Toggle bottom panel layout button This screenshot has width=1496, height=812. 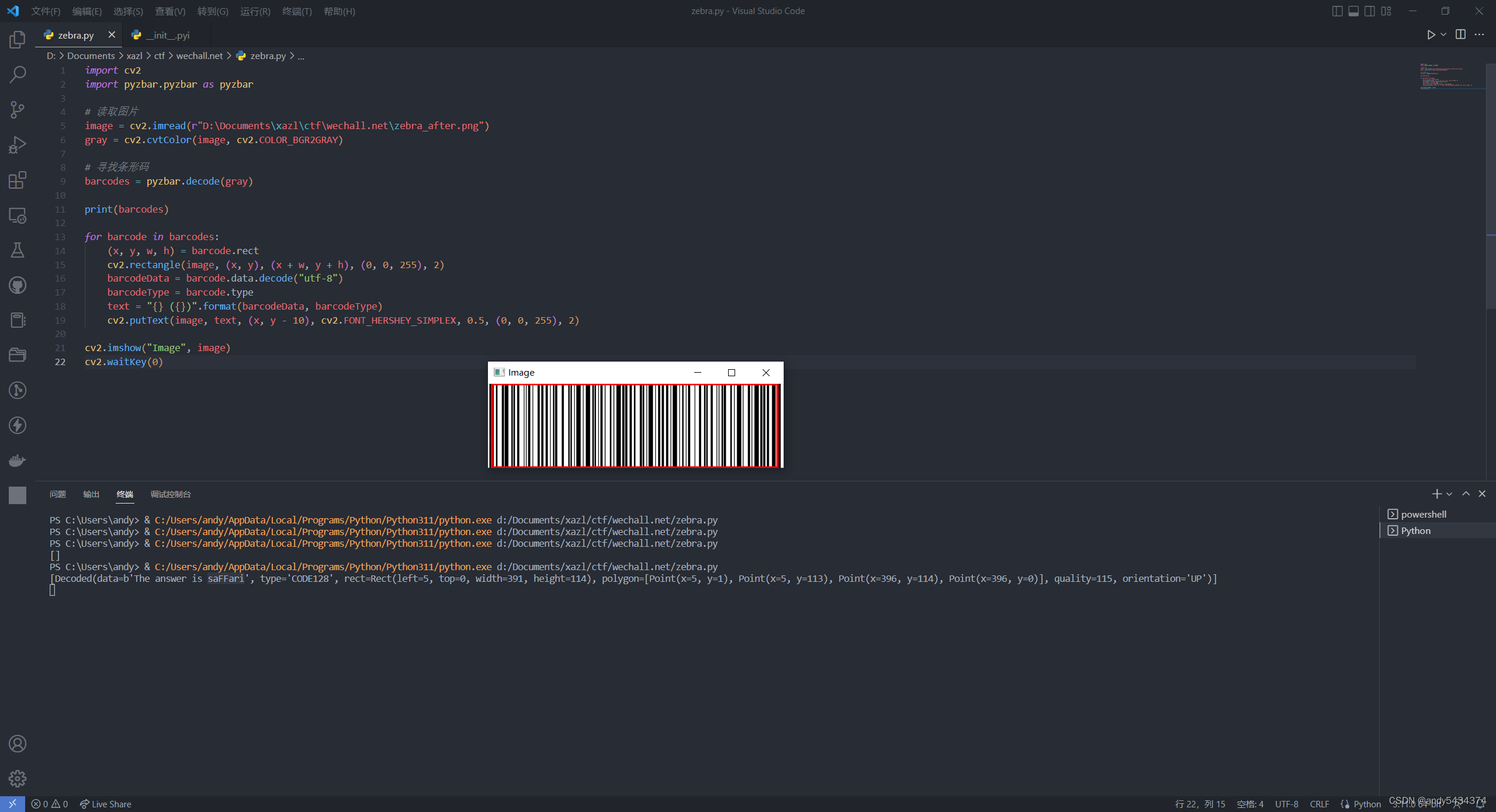1353,11
